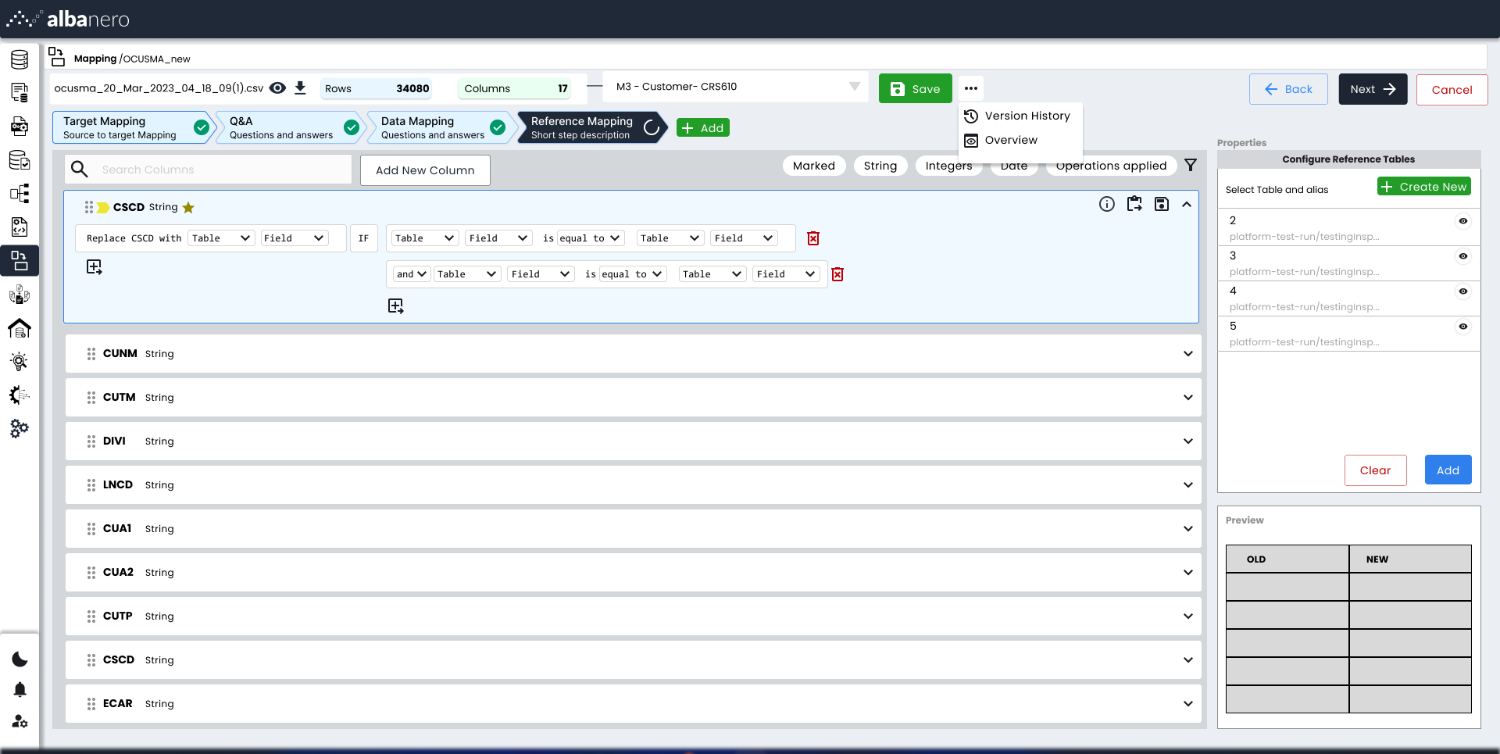Collapse the expanded CSCD column card

pyautogui.click(x=1187, y=204)
